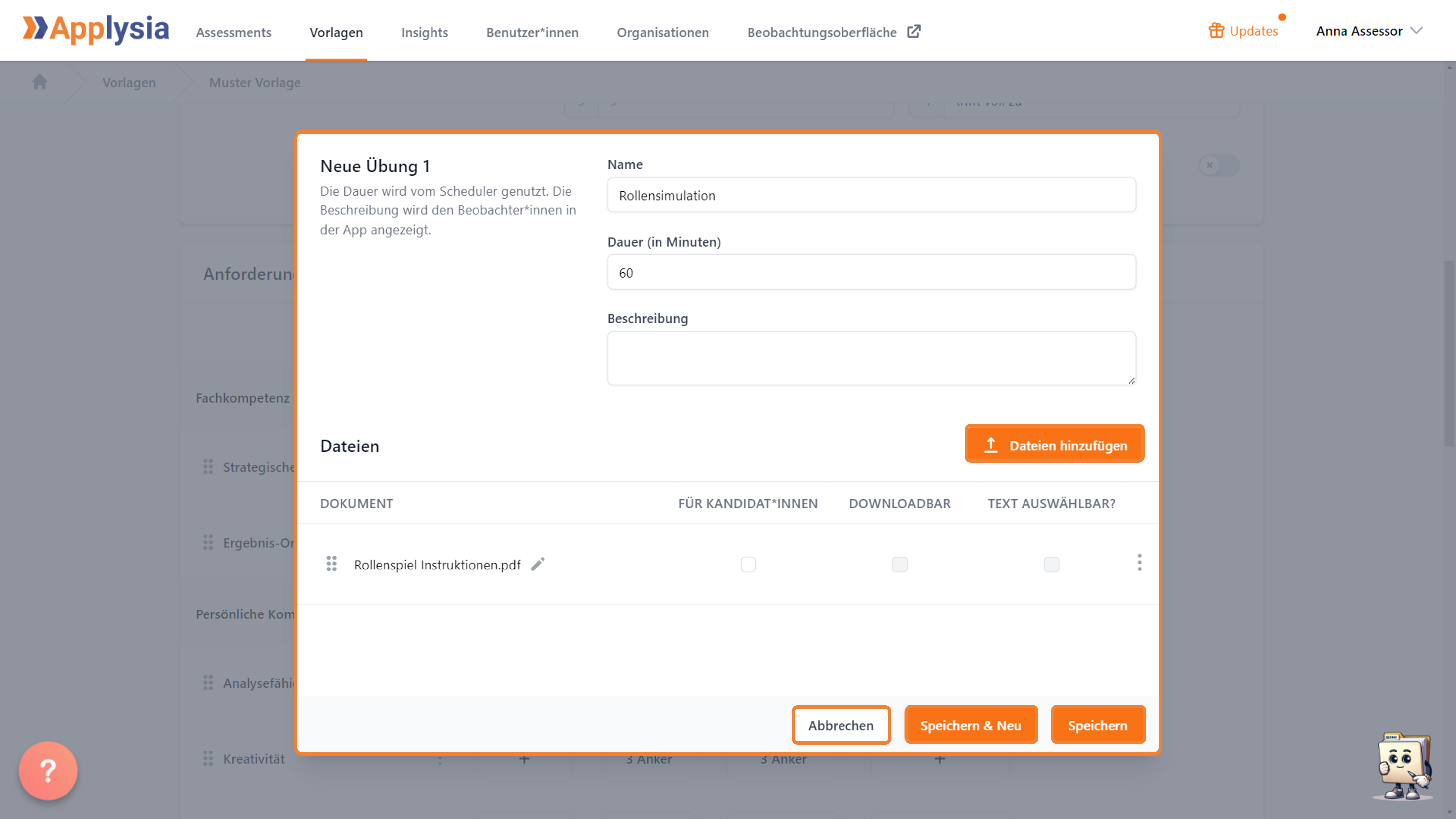This screenshot has height=819, width=1456.
Task: Grab drag handle of Rollenspiel Instruktionen.pdf
Action: (331, 564)
